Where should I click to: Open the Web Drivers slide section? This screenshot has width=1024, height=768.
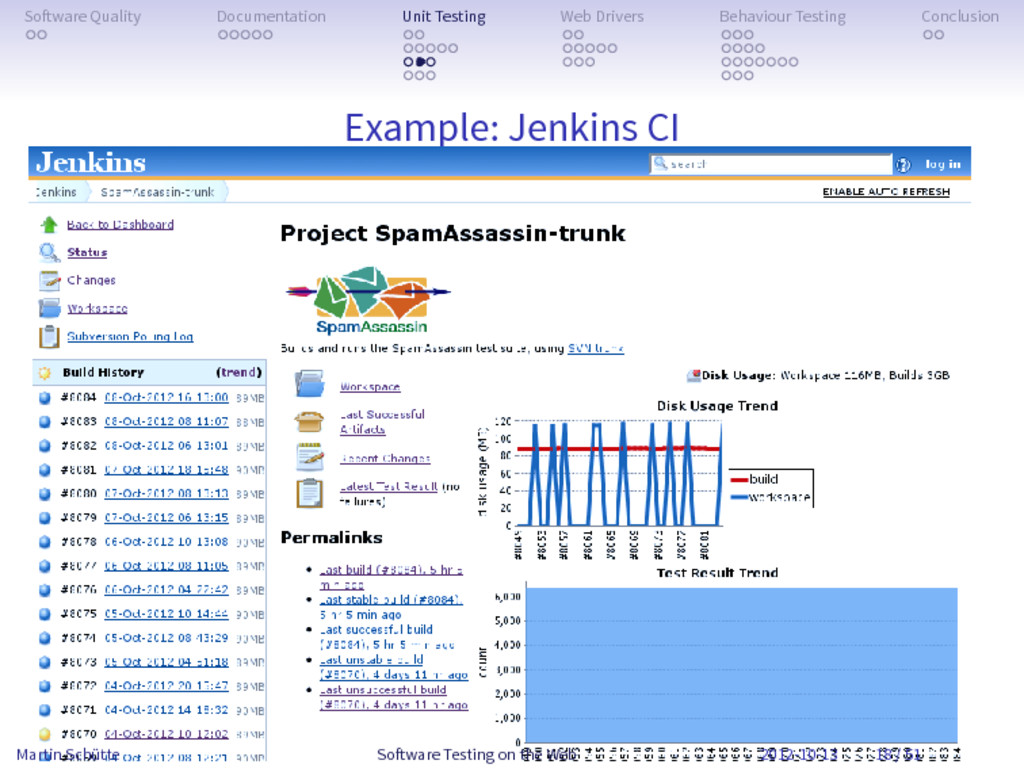pyautogui.click(x=602, y=16)
